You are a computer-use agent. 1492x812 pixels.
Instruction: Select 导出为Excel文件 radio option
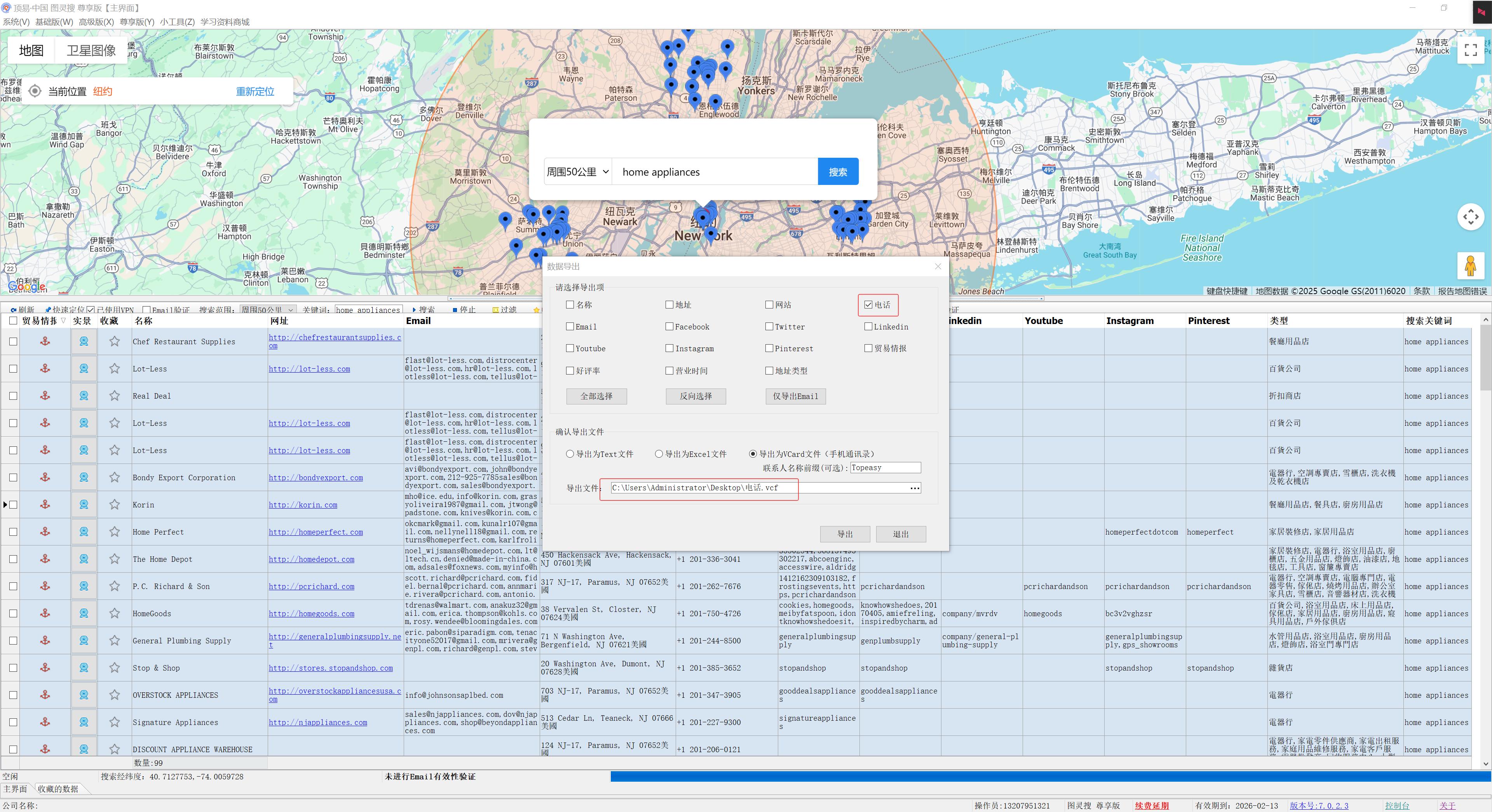pos(659,454)
